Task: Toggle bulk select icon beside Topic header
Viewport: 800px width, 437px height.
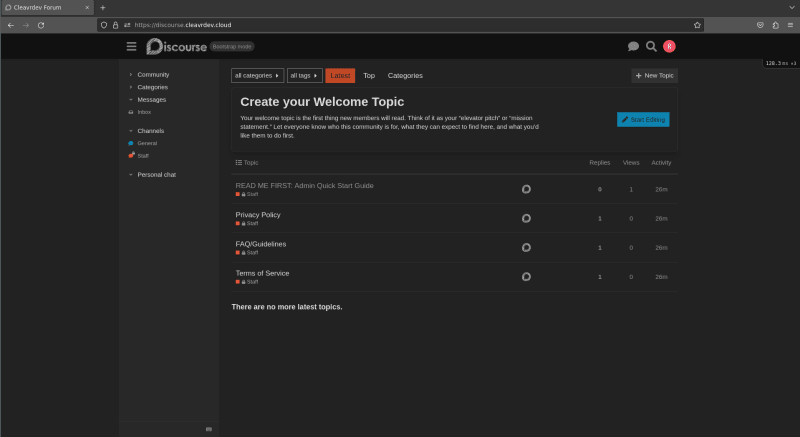Action: 238,163
